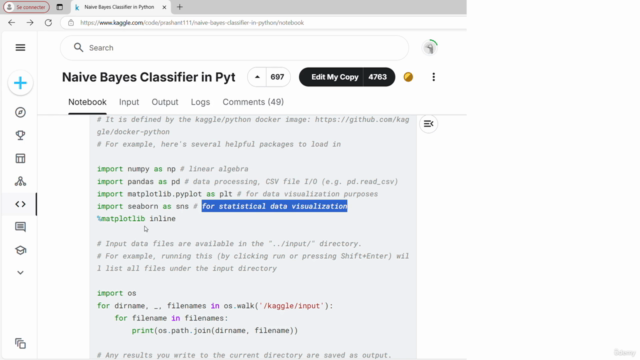
Task: Upvote the notebook with the arrow
Action: [x=257, y=77]
